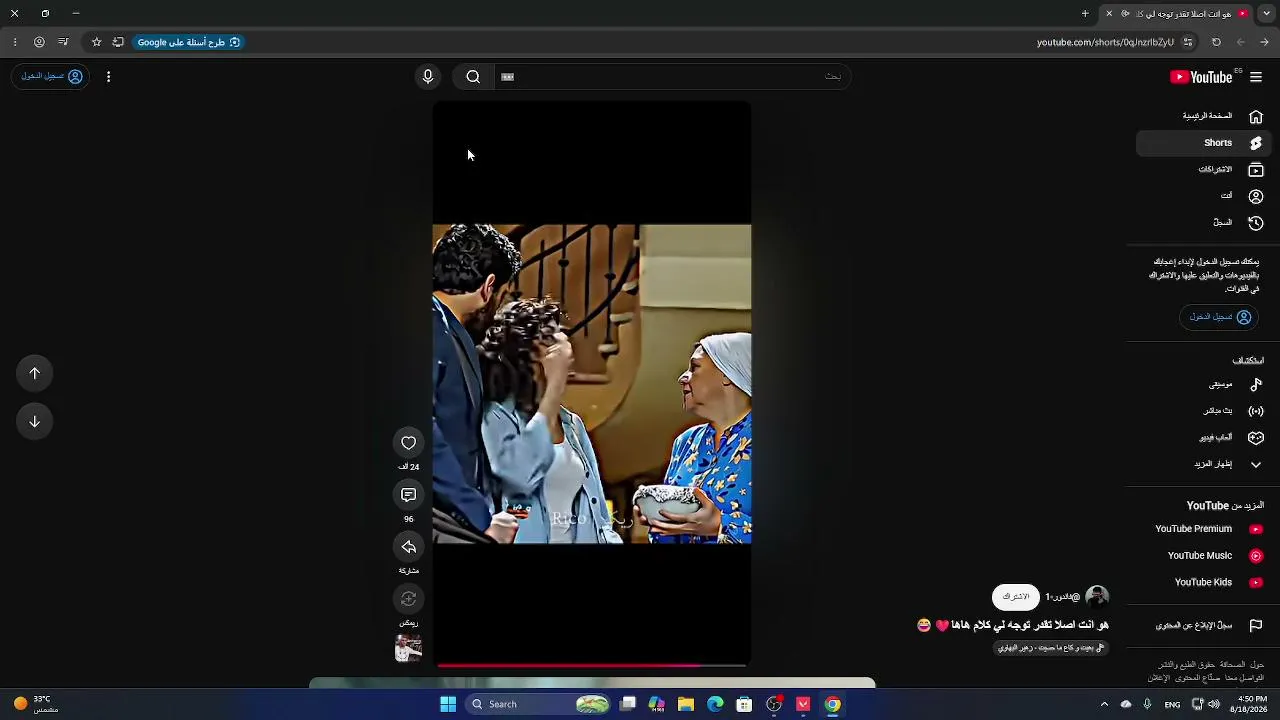Click the Ask Google about this page chip
The height and width of the screenshot is (720, 1280).
pos(189,42)
